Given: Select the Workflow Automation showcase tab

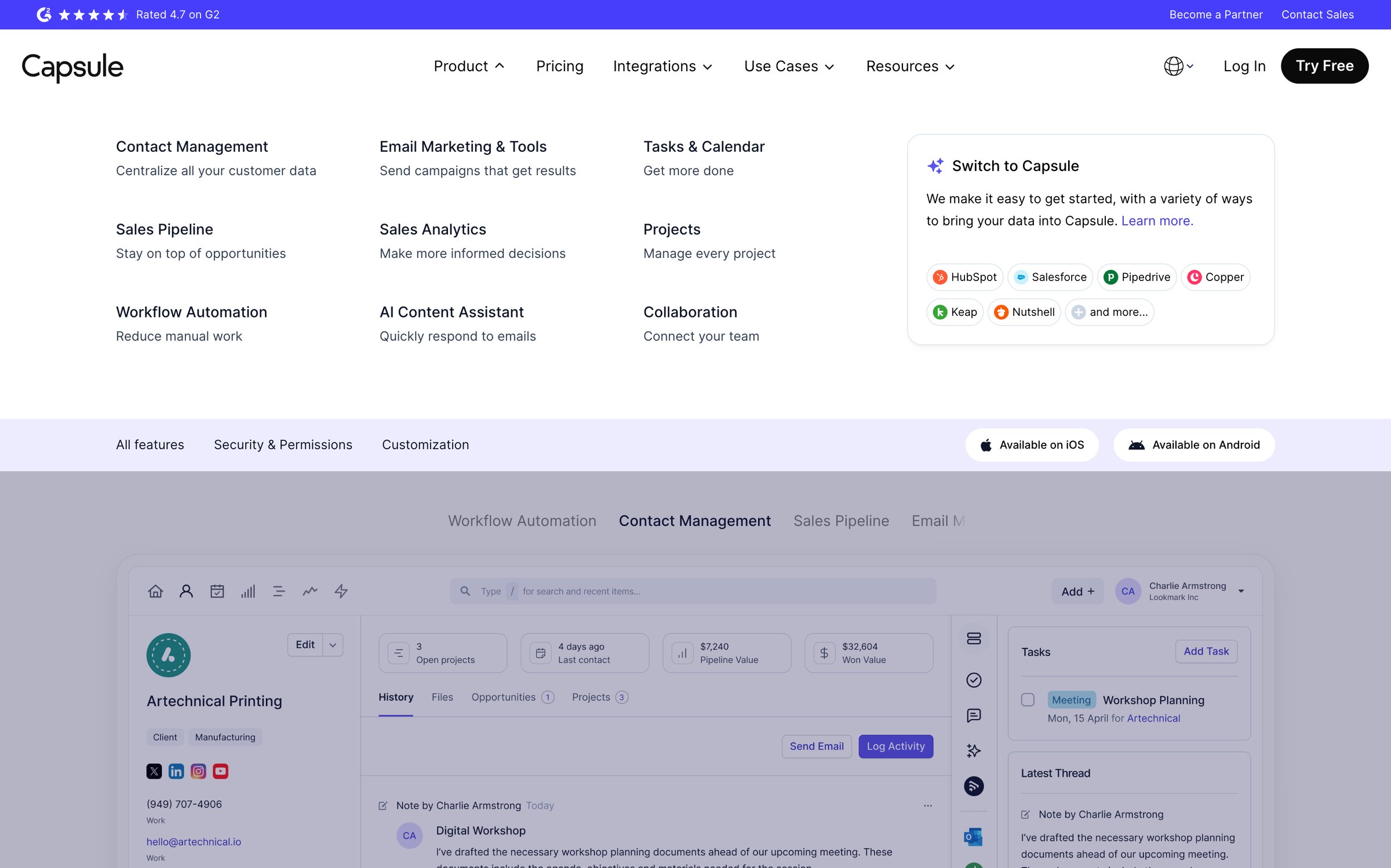Looking at the screenshot, I should tap(522, 521).
